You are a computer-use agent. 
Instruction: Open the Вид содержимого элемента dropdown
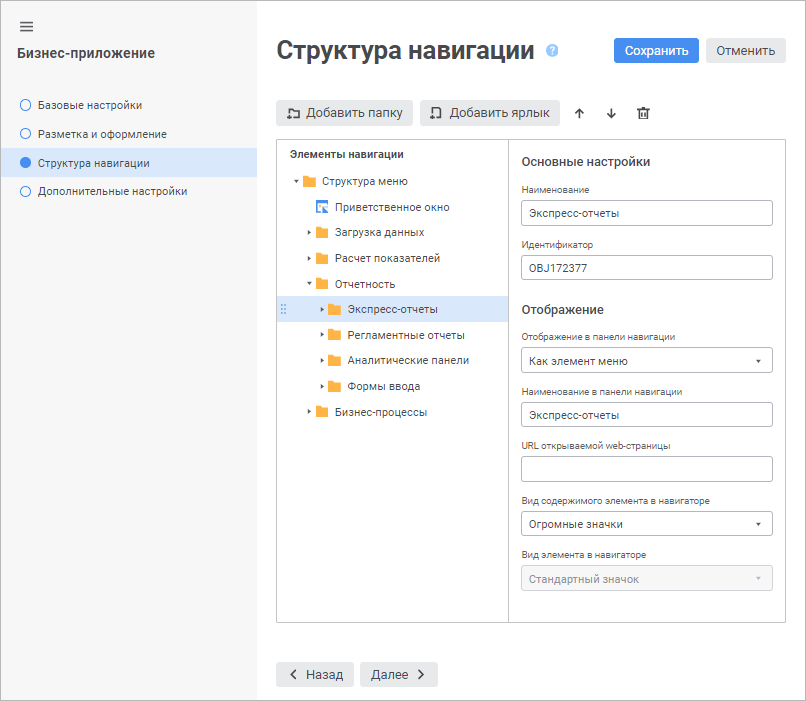point(646,524)
